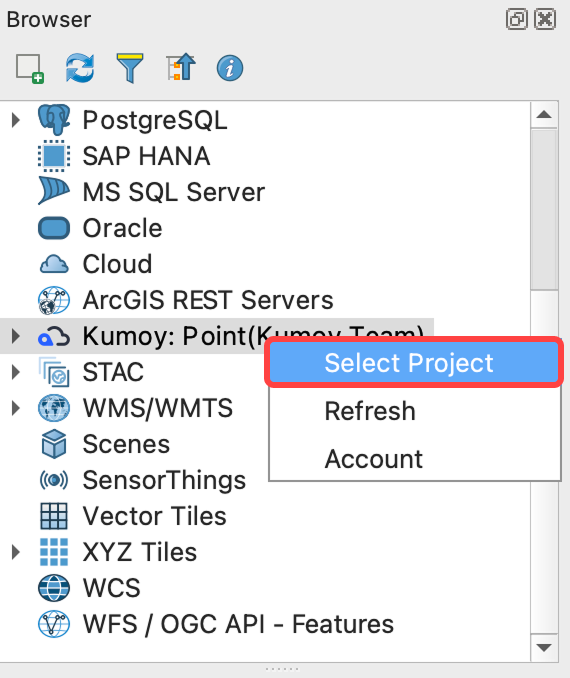
Task: Choose Refresh from the context menu
Action: 414,411
